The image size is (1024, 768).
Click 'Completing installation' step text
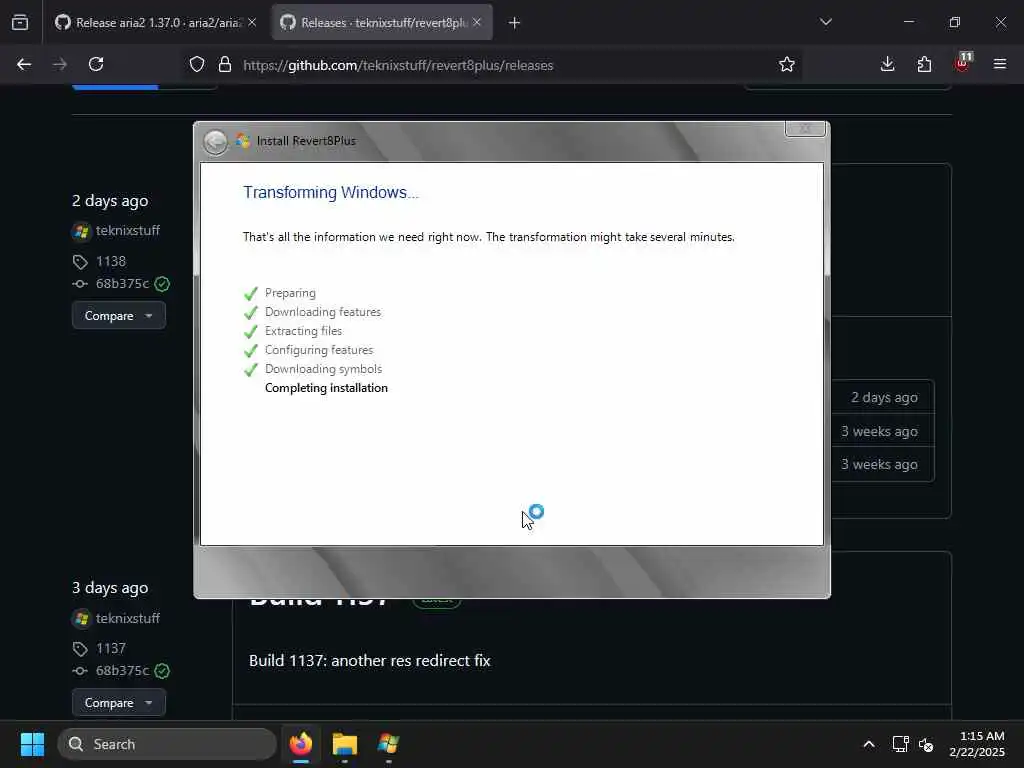tap(327, 388)
